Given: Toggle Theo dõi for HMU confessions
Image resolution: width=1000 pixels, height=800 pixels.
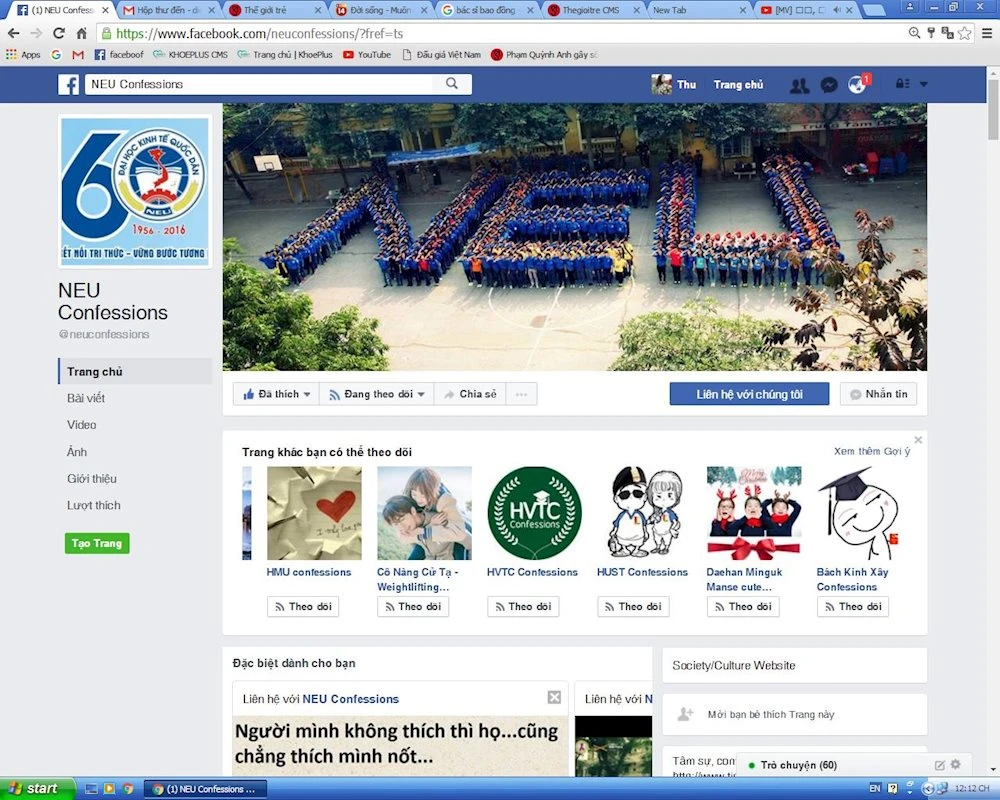Looking at the screenshot, I should tap(303, 606).
